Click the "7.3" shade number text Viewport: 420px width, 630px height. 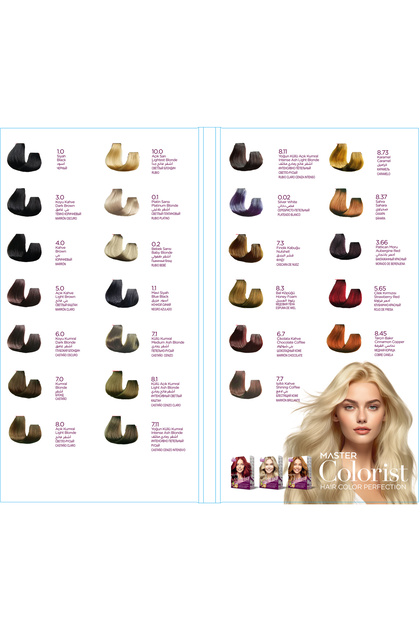point(281,243)
